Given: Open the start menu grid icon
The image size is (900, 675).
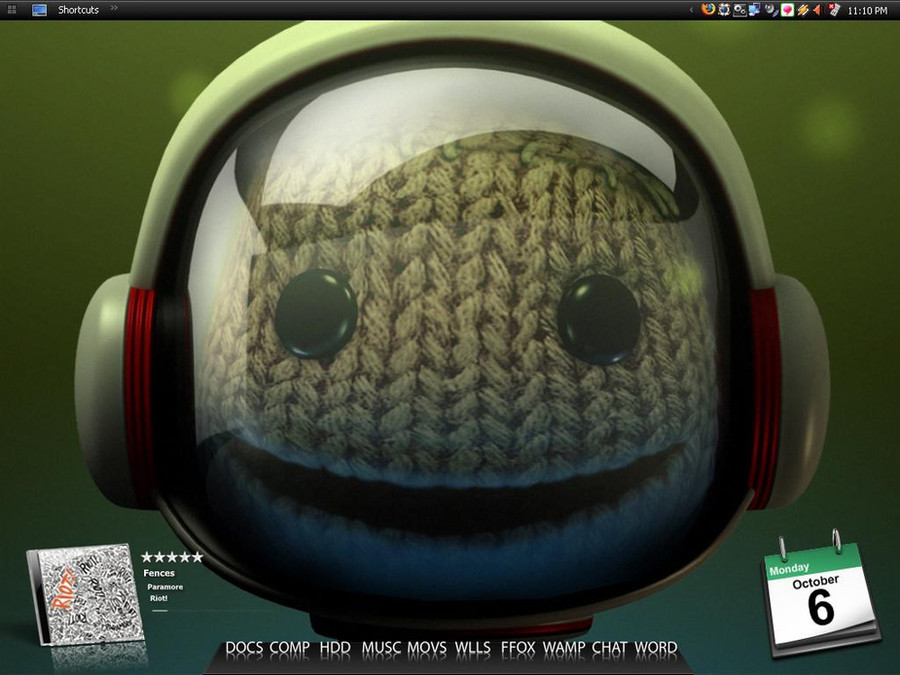Looking at the screenshot, I should pos(11,10).
